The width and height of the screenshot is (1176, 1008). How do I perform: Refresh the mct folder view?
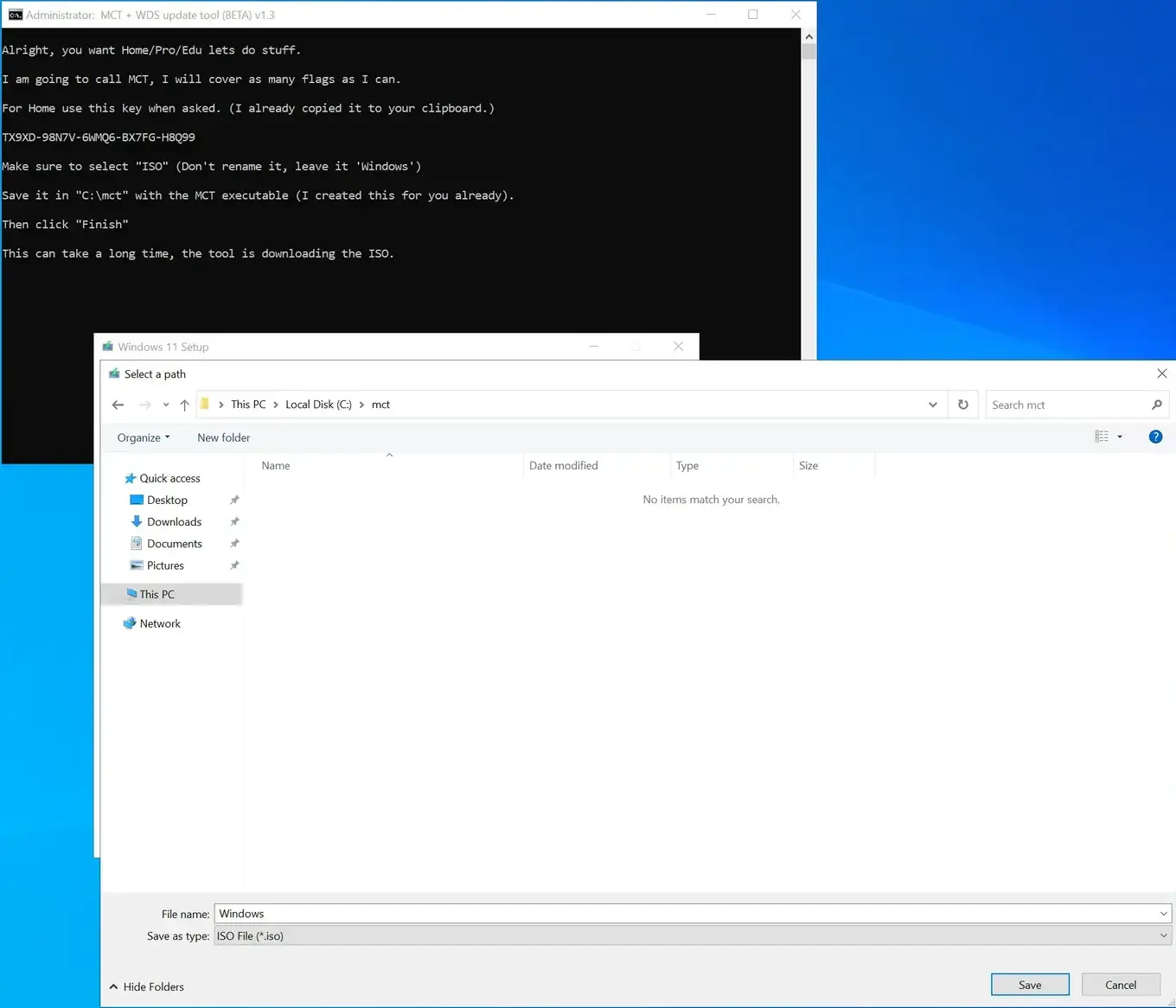tap(963, 405)
